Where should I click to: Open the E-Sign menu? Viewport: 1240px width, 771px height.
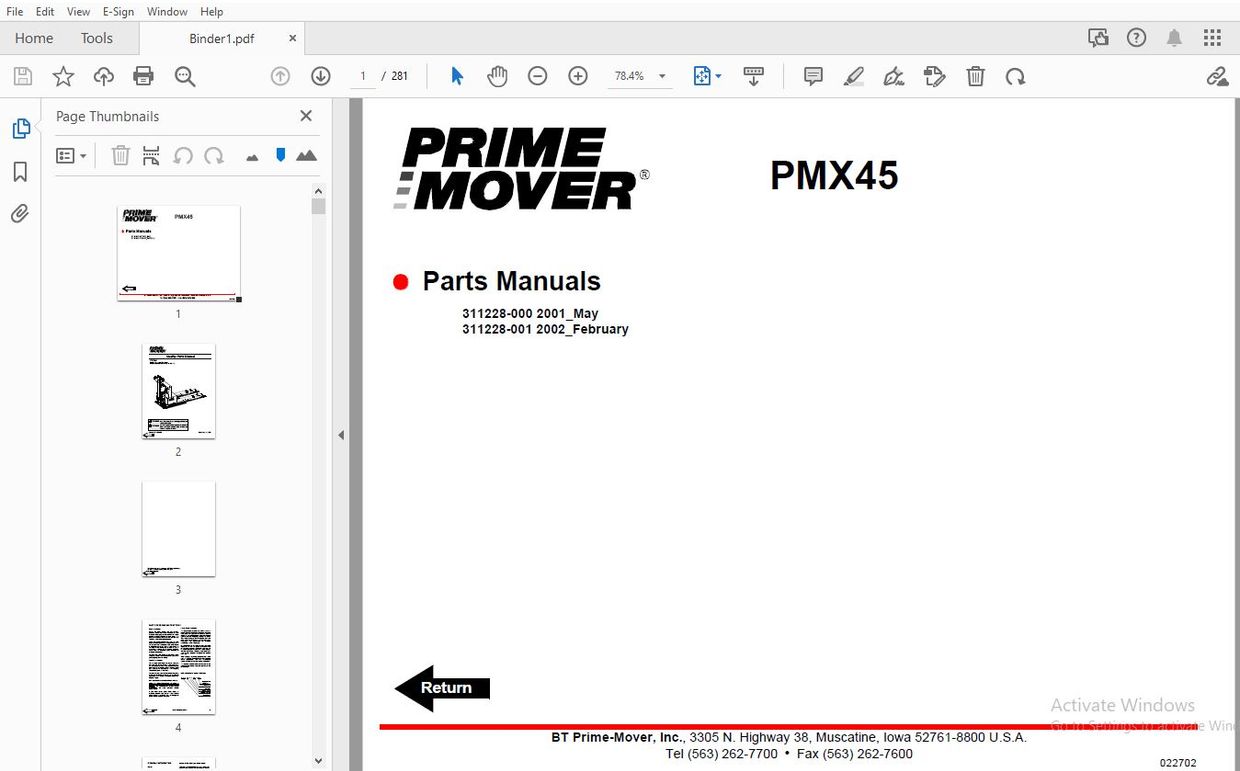(118, 11)
